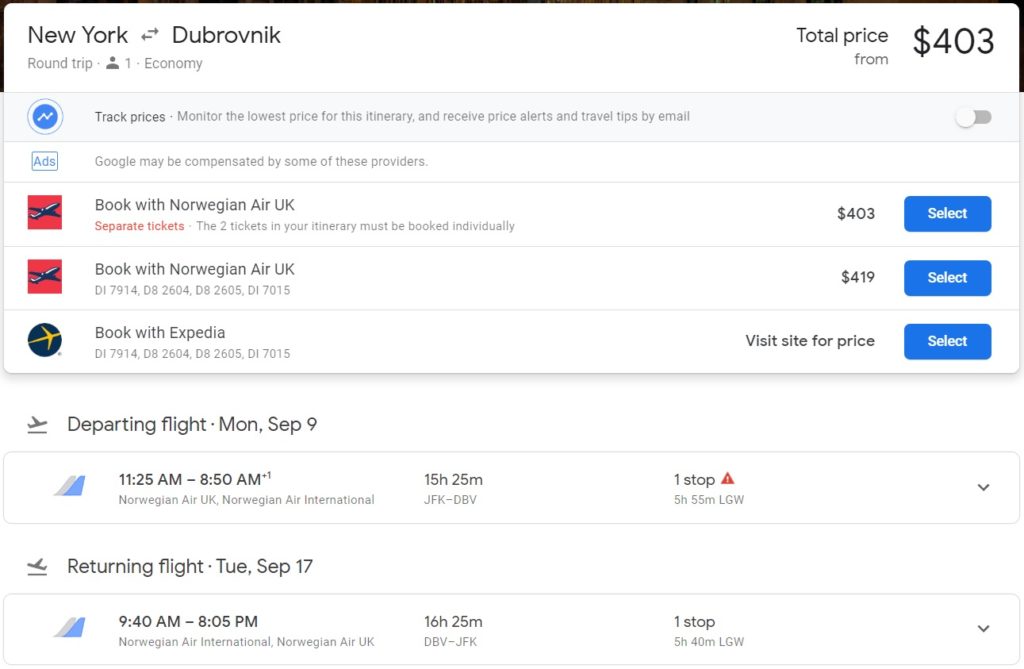Select the $419 Norwegian Air UK booking
The height and width of the screenshot is (669, 1024).
point(946,278)
